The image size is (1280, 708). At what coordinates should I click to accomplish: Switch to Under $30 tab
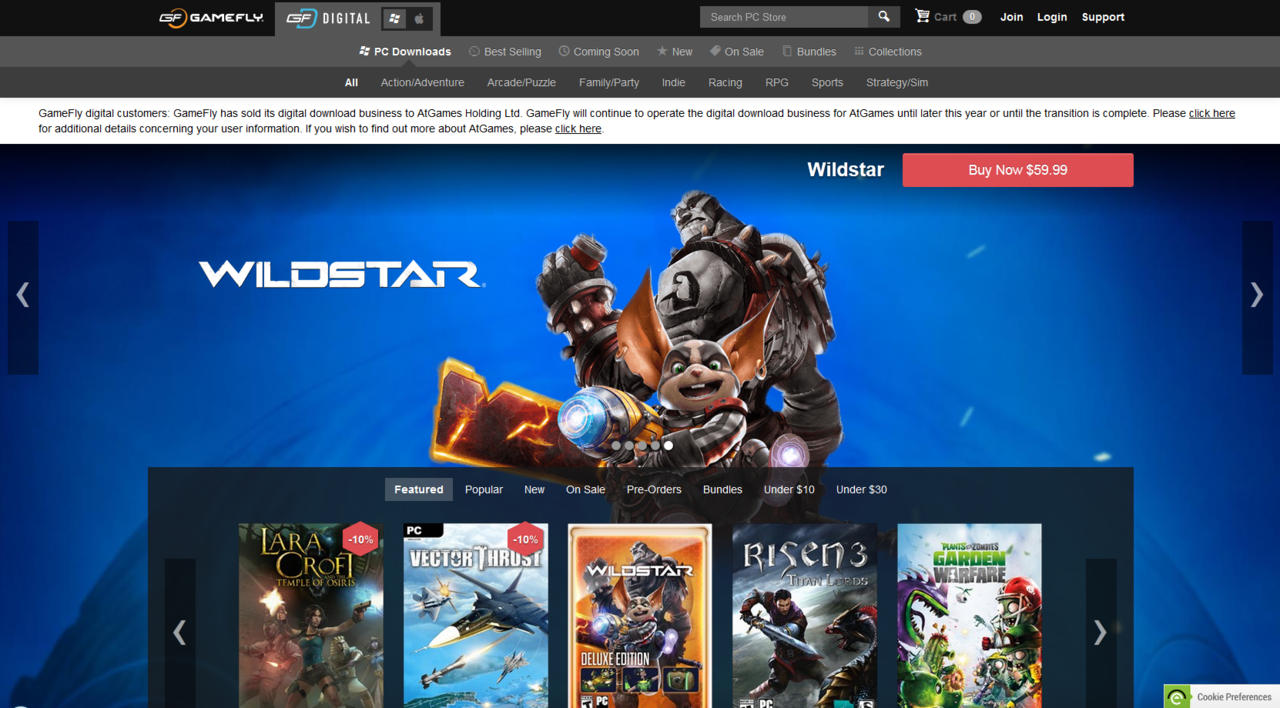click(862, 489)
